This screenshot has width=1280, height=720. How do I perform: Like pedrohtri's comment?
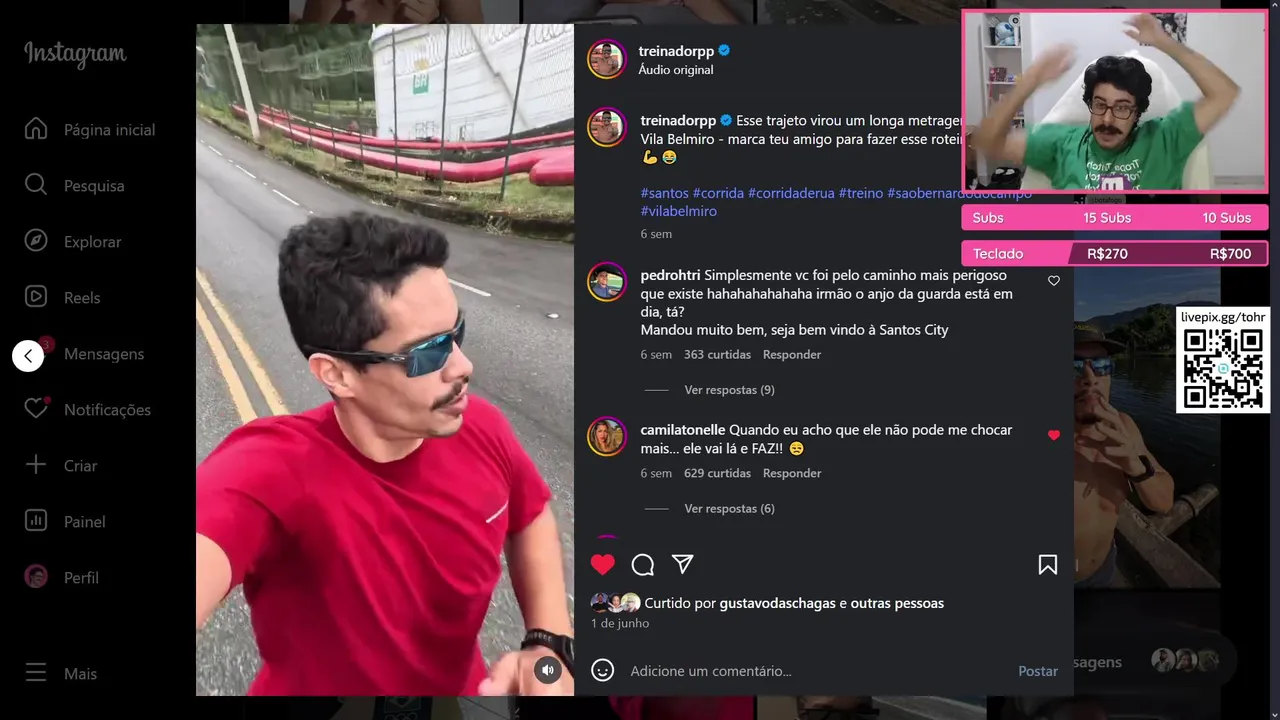1053,281
